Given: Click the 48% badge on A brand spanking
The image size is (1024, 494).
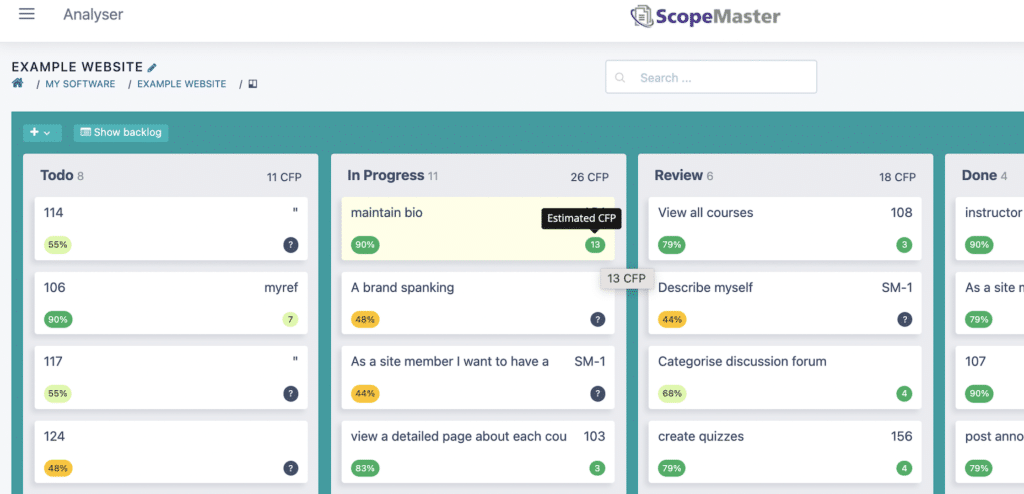Looking at the screenshot, I should [x=365, y=320].
